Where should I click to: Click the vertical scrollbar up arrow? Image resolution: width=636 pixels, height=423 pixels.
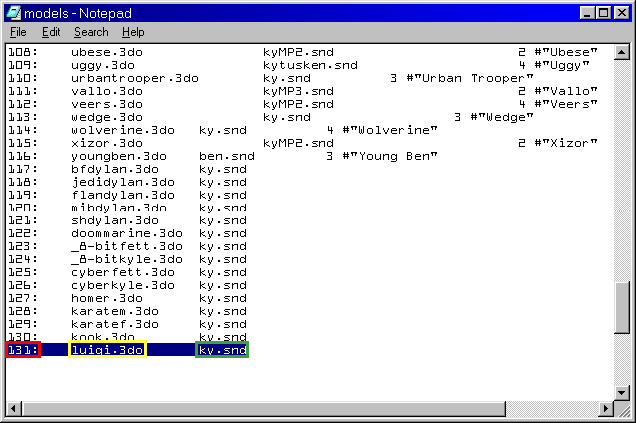tap(622, 52)
